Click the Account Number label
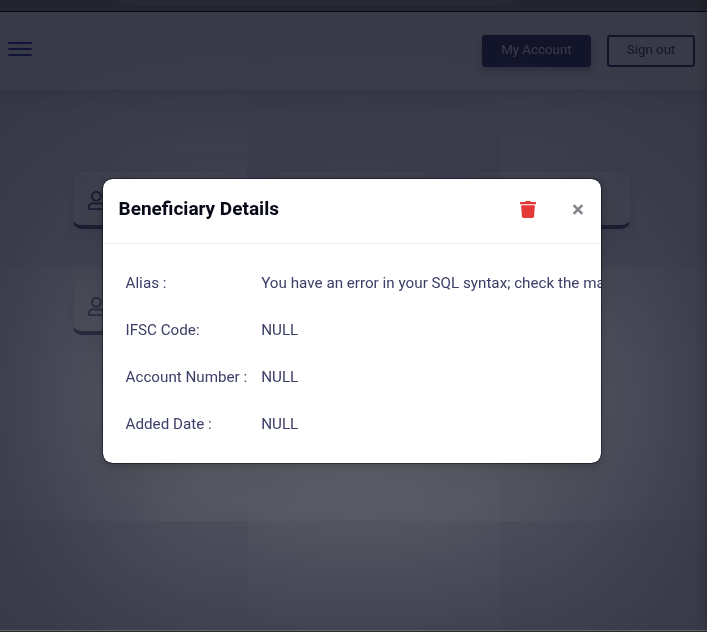Screen dimensions: 707x632 (x=185, y=377)
